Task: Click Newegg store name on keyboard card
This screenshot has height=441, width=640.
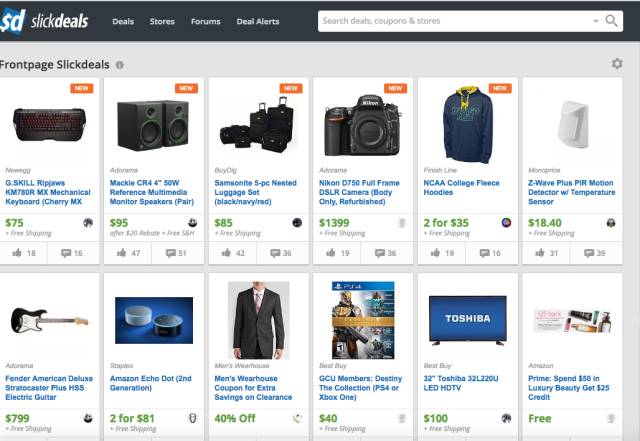Action: click(18, 170)
